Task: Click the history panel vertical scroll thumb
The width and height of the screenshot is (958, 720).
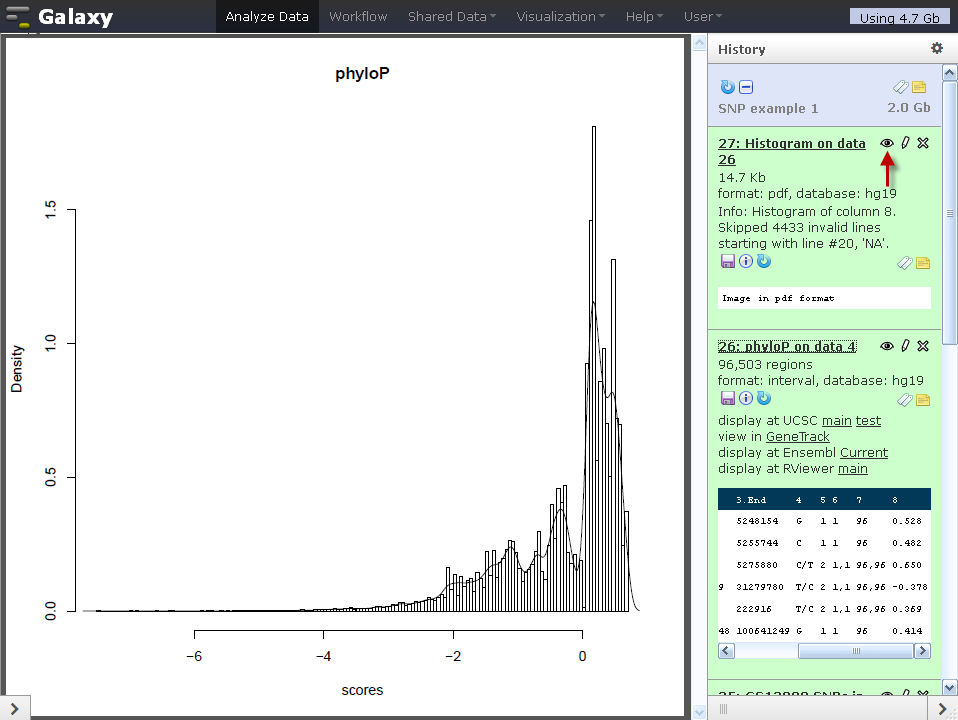Action: 949,213
